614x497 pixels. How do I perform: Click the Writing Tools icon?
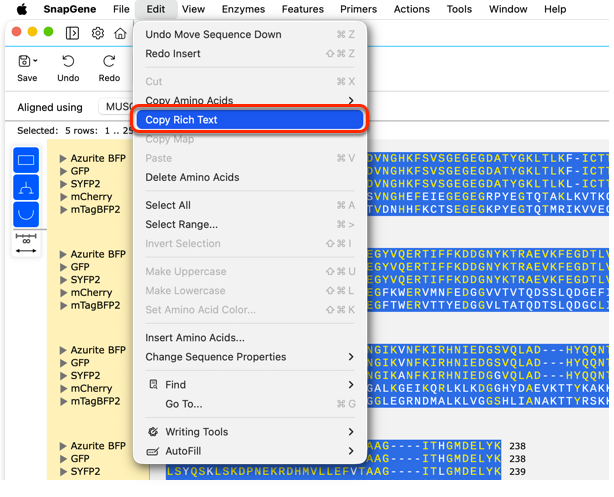[153, 432]
